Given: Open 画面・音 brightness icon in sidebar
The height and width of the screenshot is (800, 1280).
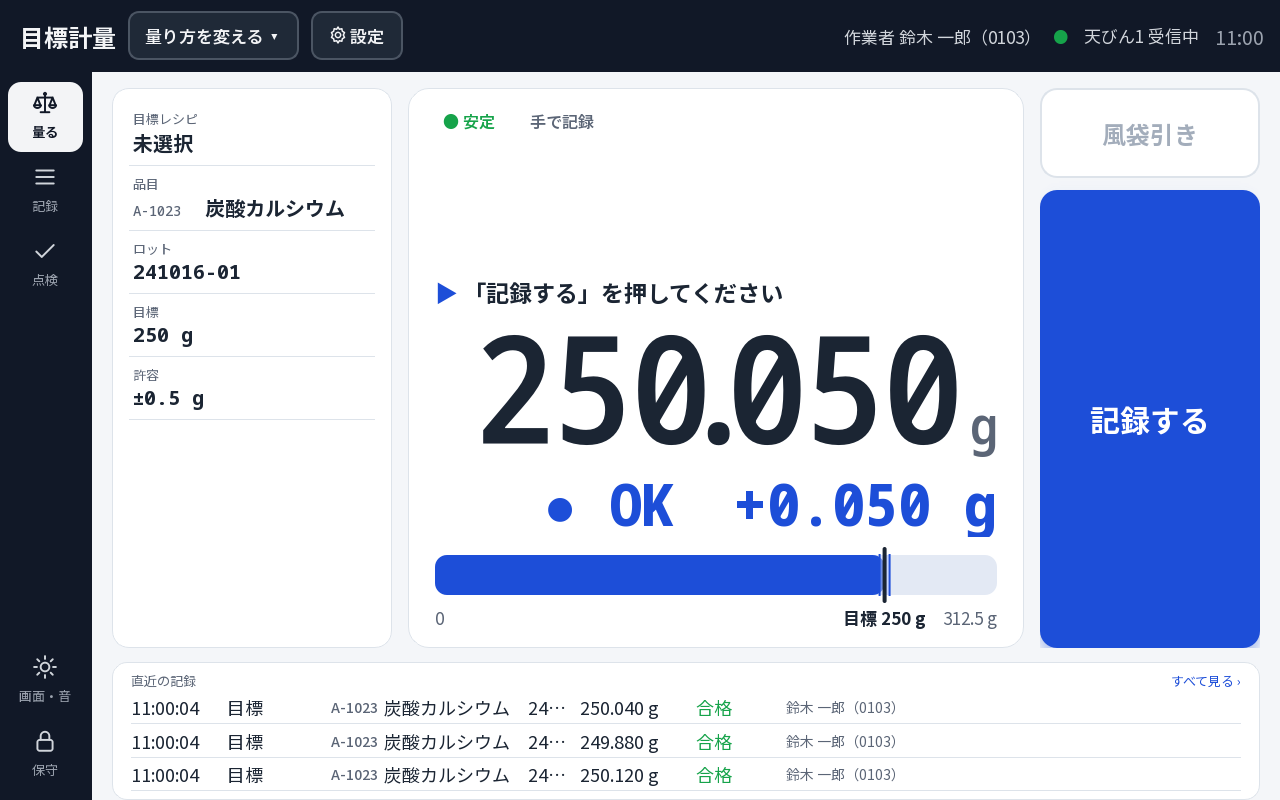Looking at the screenshot, I should point(45,680).
